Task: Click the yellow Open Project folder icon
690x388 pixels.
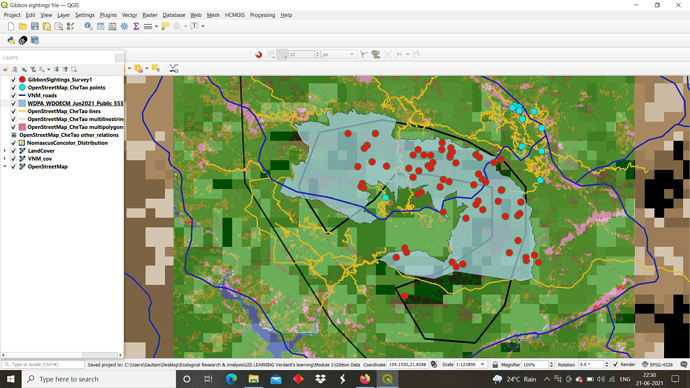Action: [x=23, y=26]
